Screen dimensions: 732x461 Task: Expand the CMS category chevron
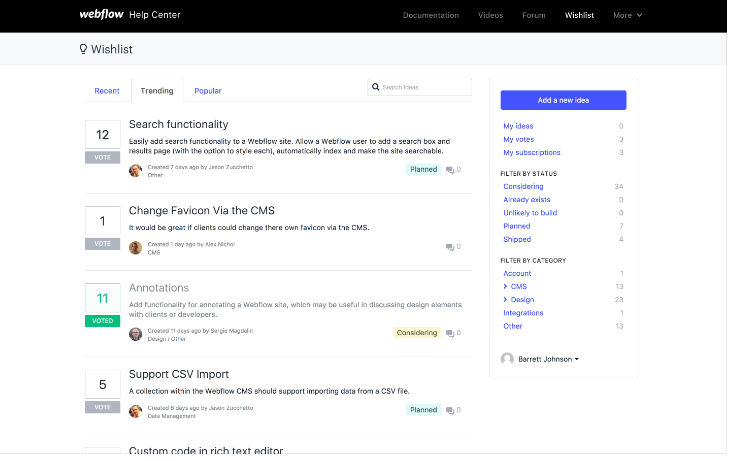506,287
